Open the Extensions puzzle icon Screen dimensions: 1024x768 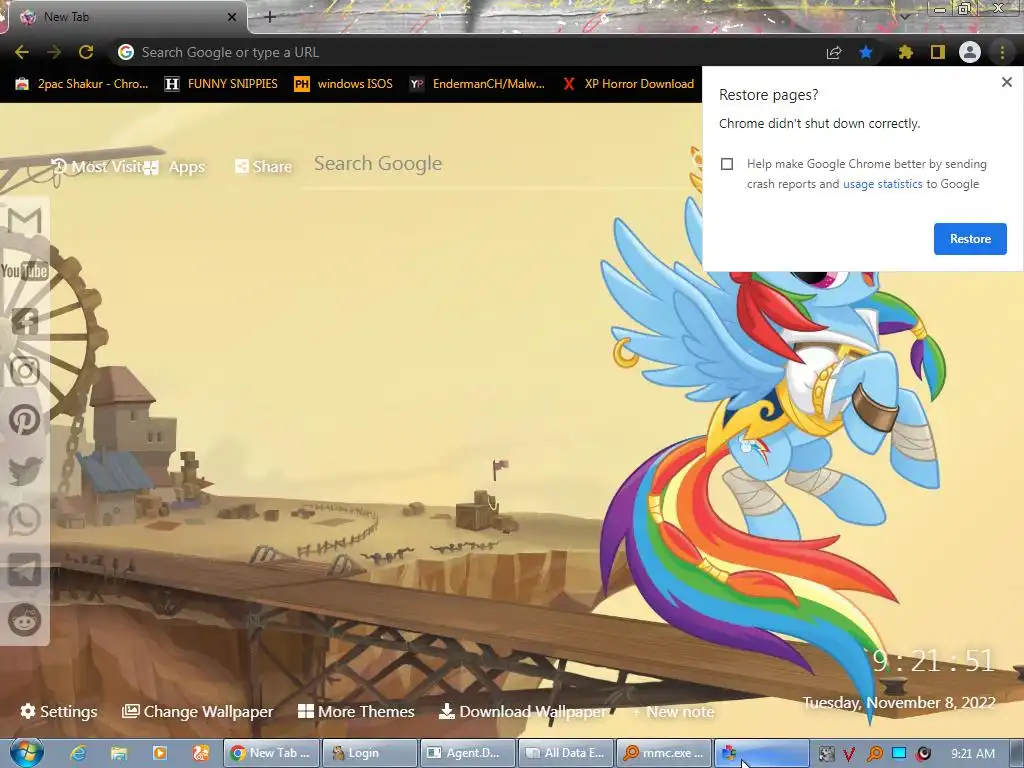click(905, 52)
